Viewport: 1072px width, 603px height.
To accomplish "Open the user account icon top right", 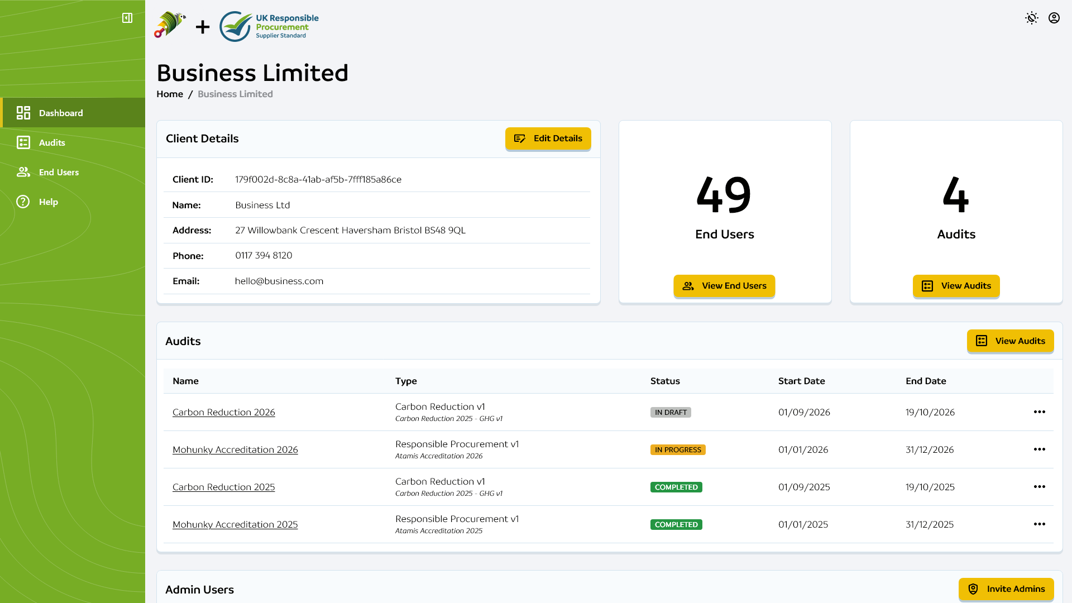I will [1053, 18].
